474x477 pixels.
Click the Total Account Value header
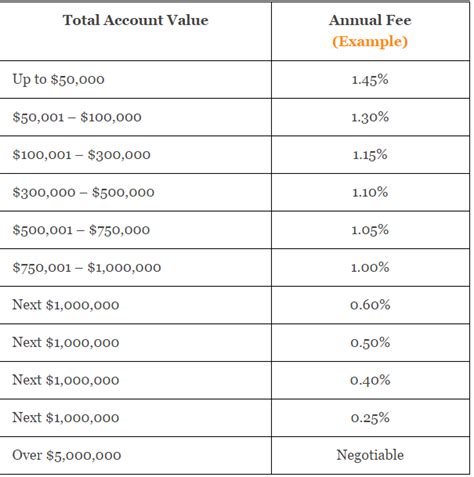pos(136,20)
